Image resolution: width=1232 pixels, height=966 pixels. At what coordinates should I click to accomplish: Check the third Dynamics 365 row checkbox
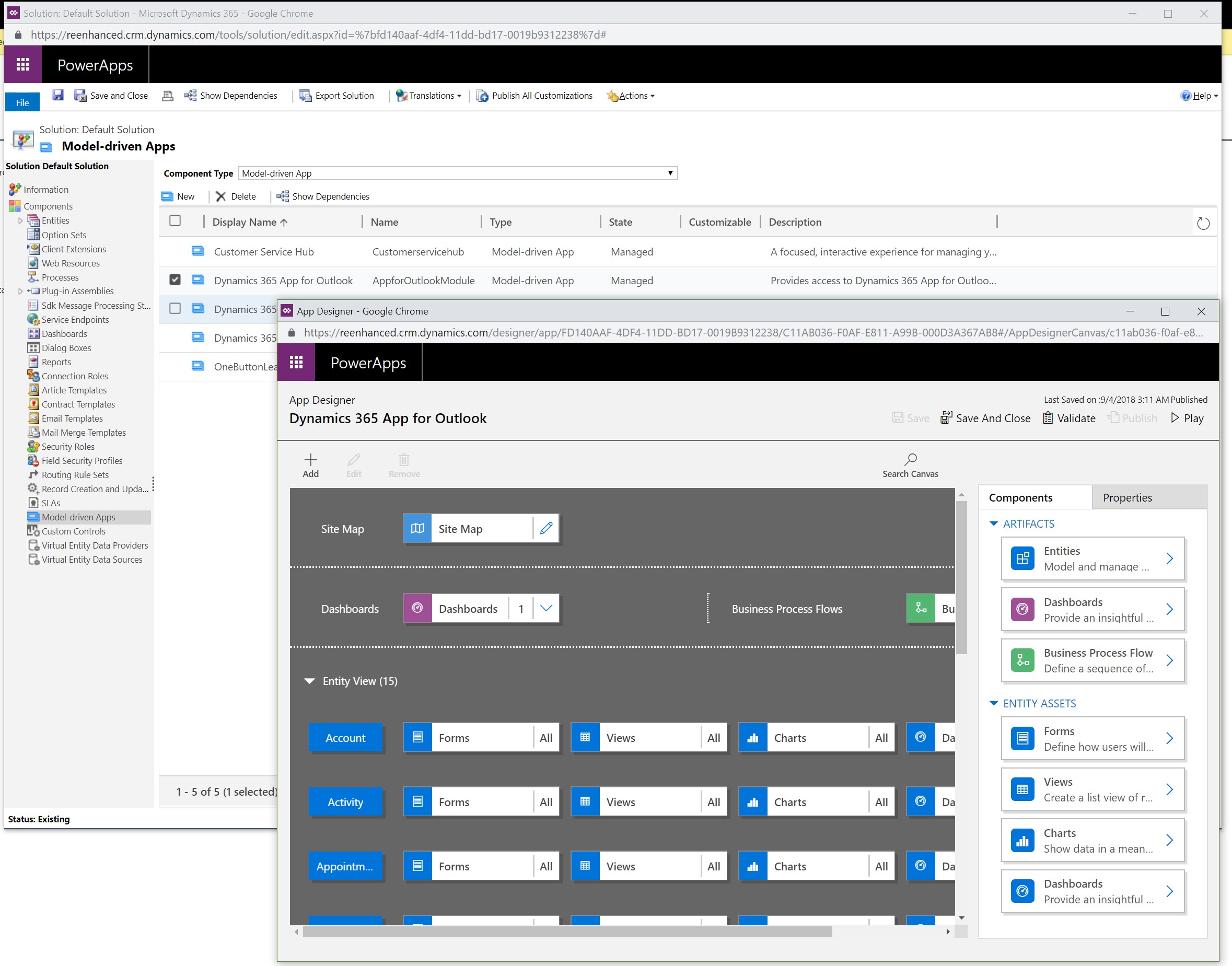(x=176, y=308)
